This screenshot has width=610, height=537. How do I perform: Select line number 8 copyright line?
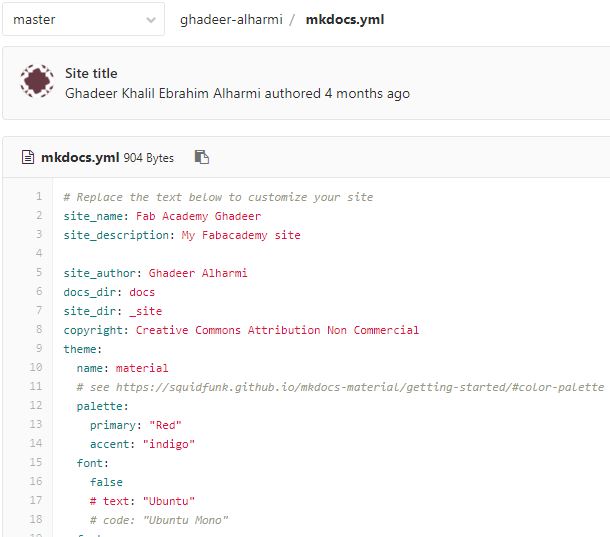(x=38, y=330)
